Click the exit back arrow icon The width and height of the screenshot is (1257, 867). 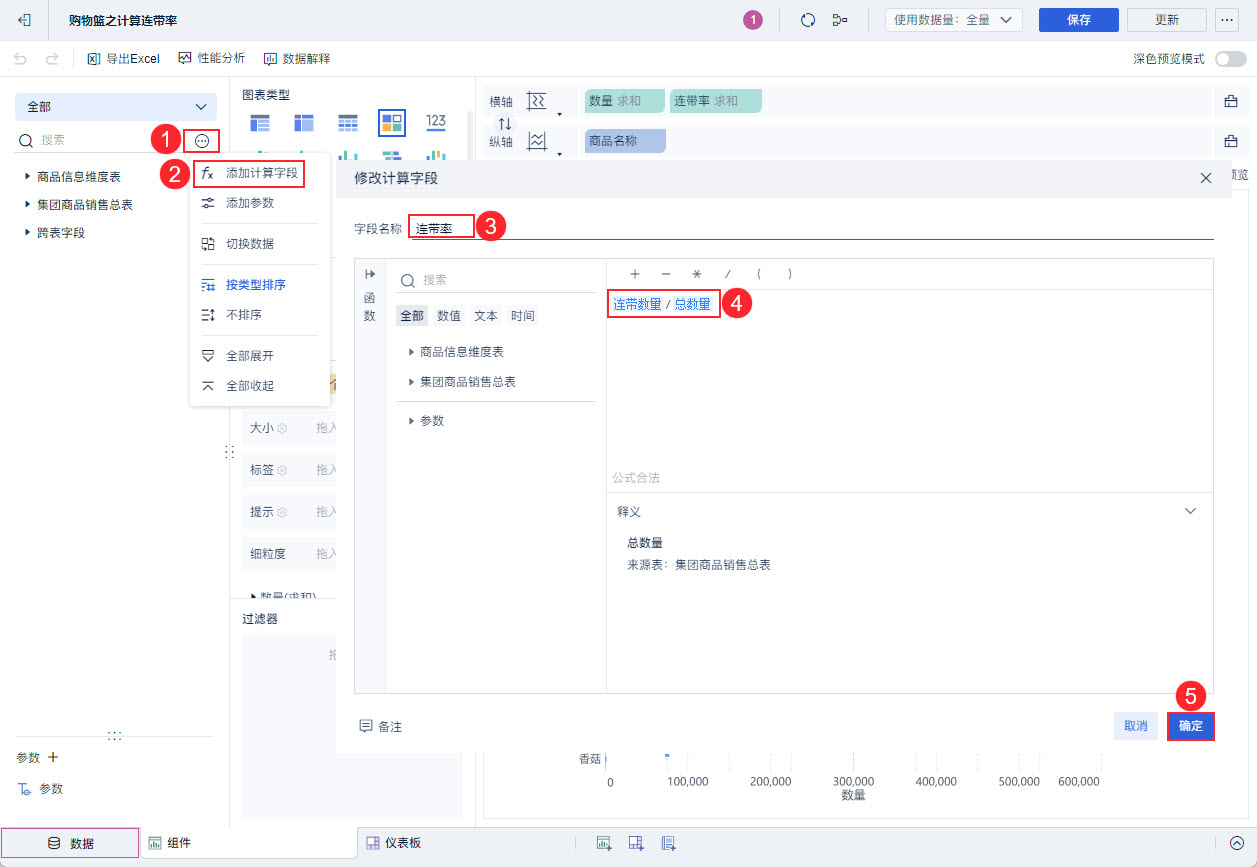24,20
